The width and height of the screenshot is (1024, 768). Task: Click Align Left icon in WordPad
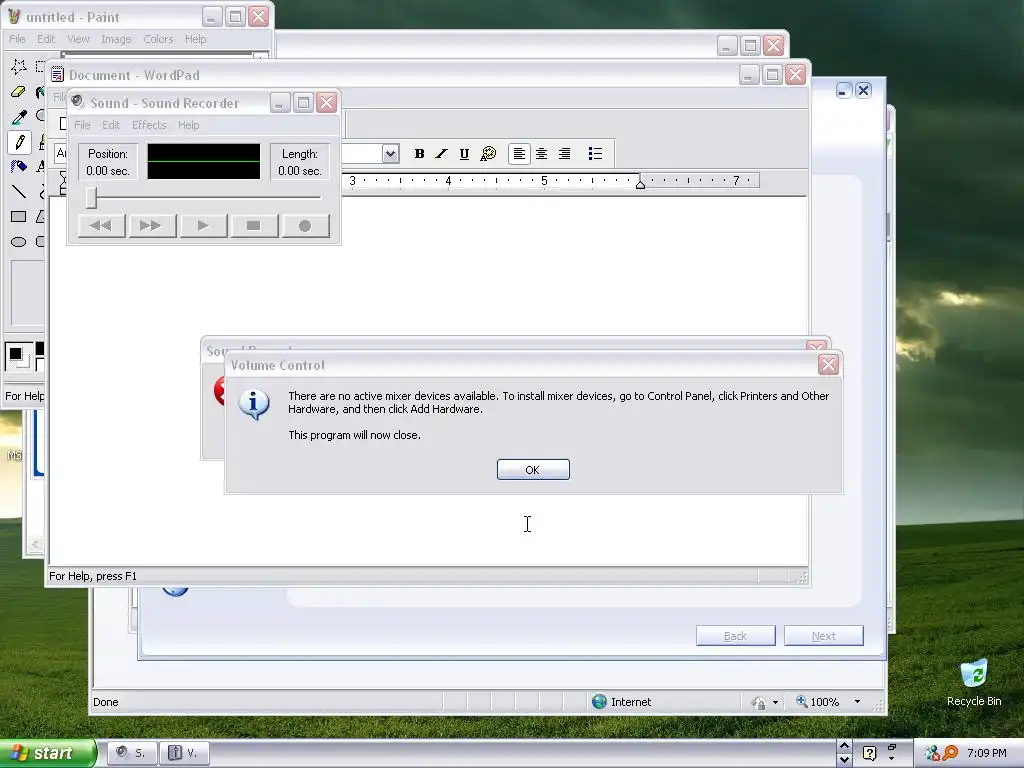click(x=519, y=153)
